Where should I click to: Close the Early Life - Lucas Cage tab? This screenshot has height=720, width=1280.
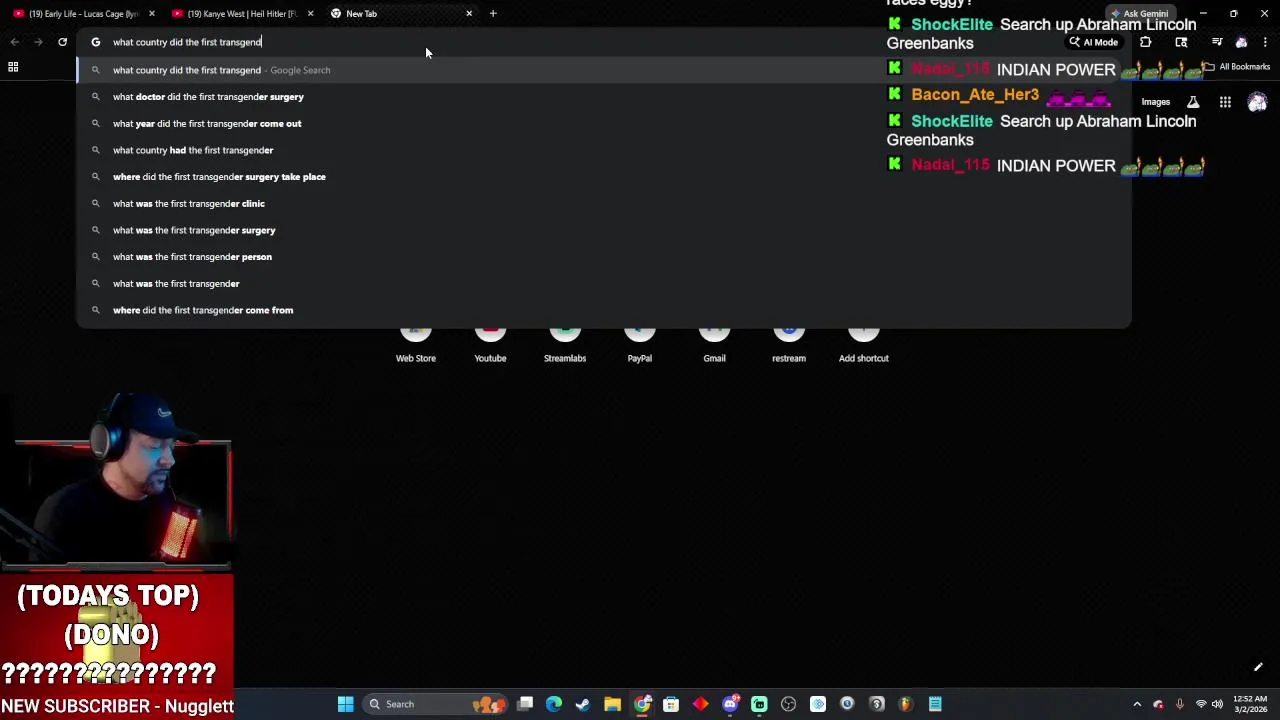point(151,14)
